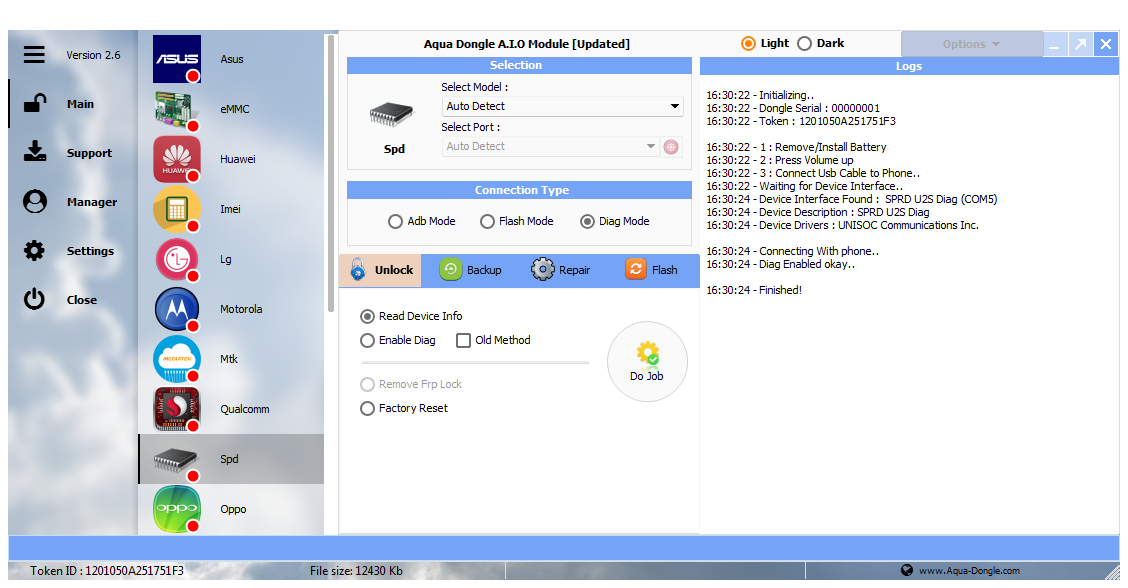This screenshot has width=1128, height=588.
Task: Open the Select Port dropdown
Action: tap(550, 147)
